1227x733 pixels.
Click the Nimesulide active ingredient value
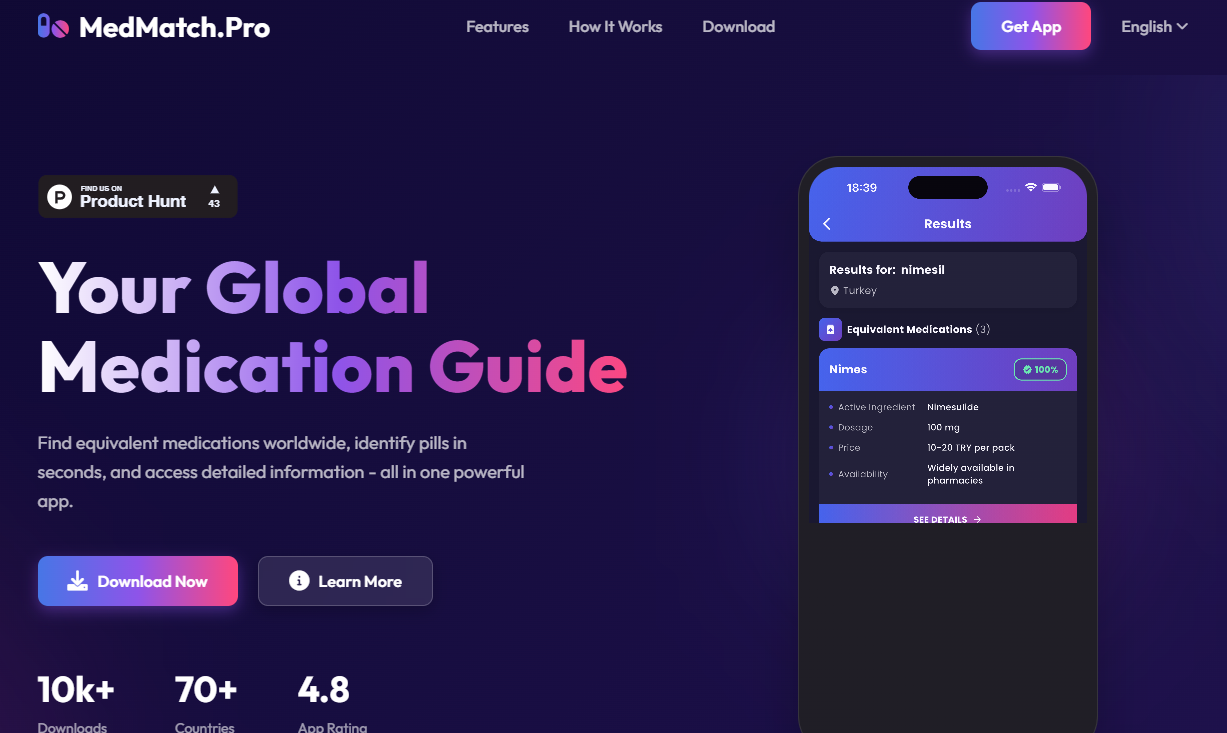click(x=953, y=407)
